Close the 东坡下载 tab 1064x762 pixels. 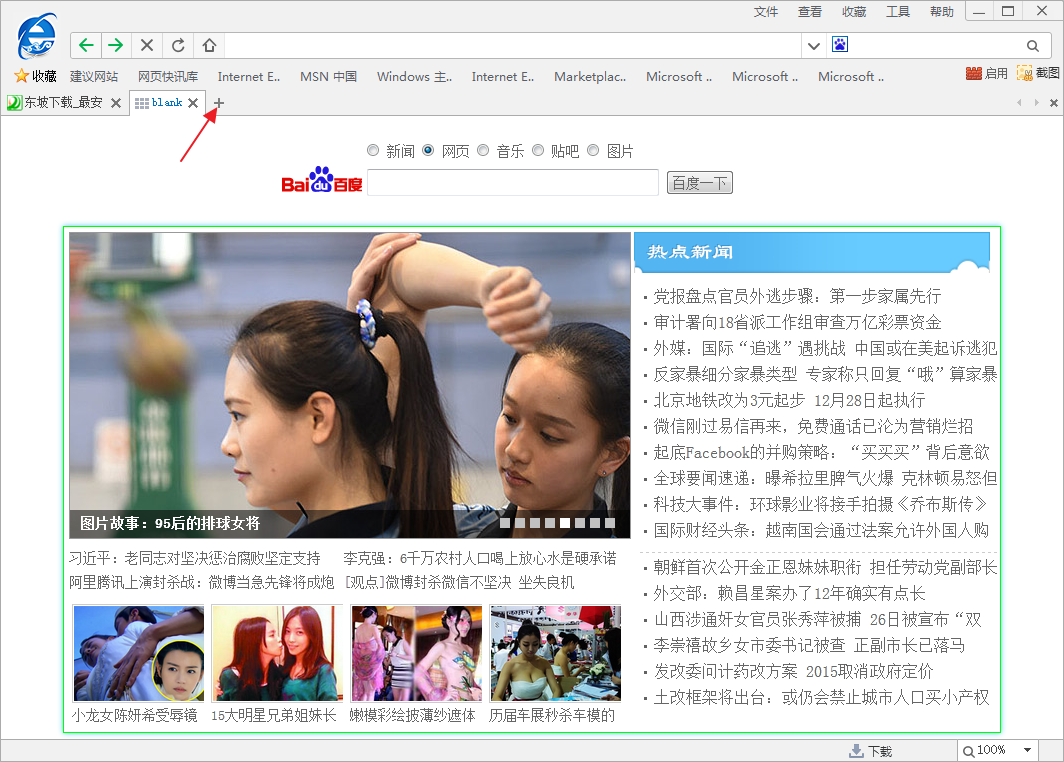116,102
